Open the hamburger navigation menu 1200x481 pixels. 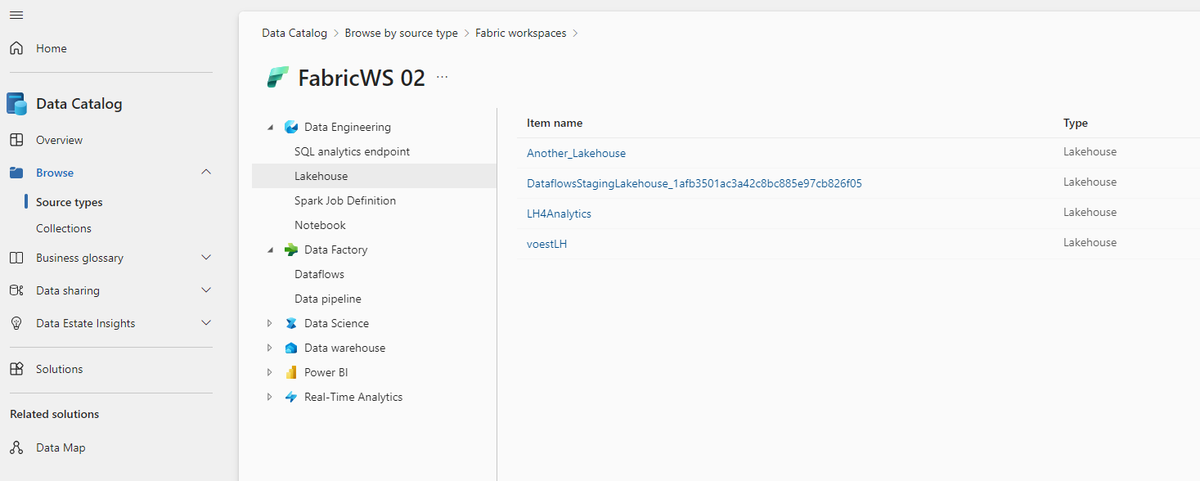click(x=16, y=15)
